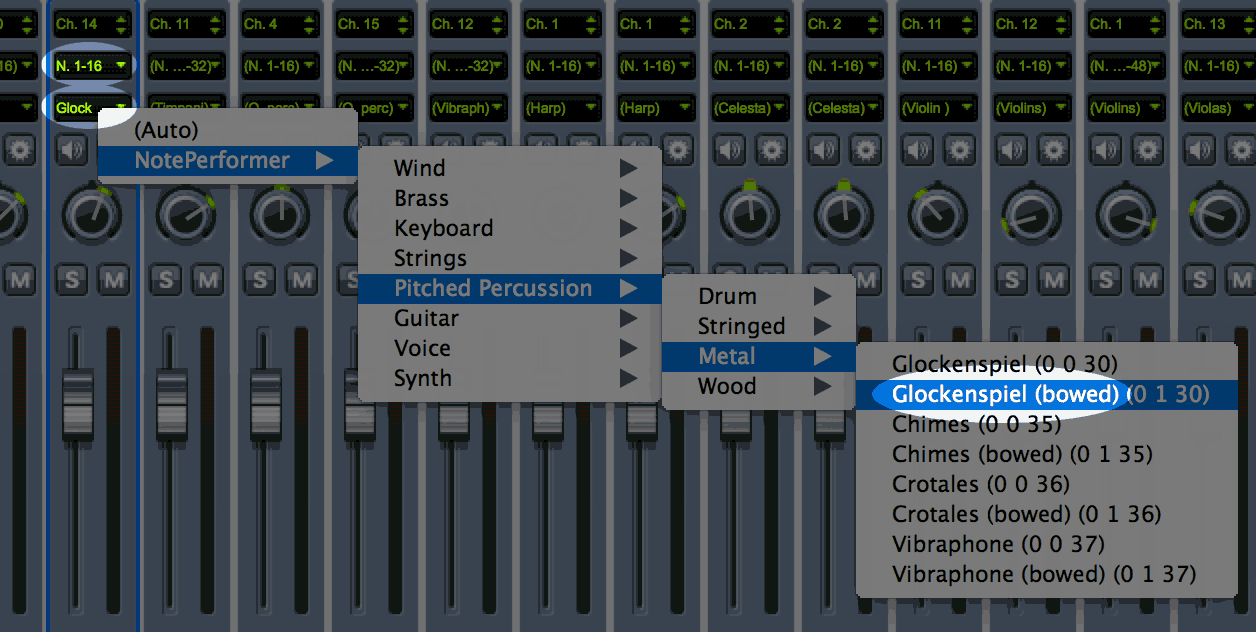
Task: Open the (Violas) sound dropdown
Action: (1218, 108)
